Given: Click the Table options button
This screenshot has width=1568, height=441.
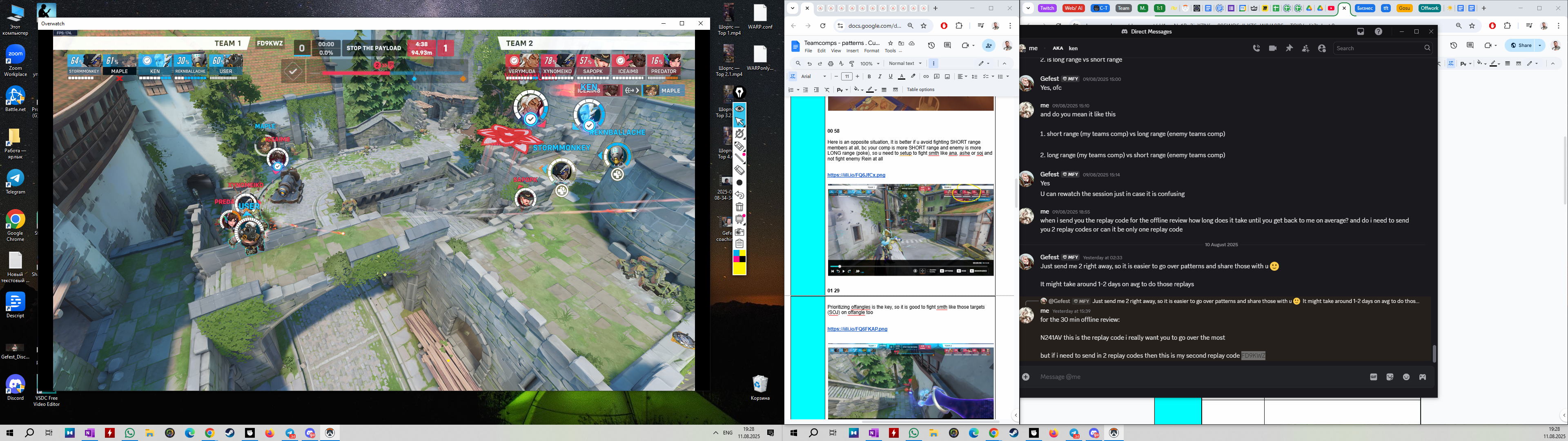Looking at the screenshot, I should [920, 89].
